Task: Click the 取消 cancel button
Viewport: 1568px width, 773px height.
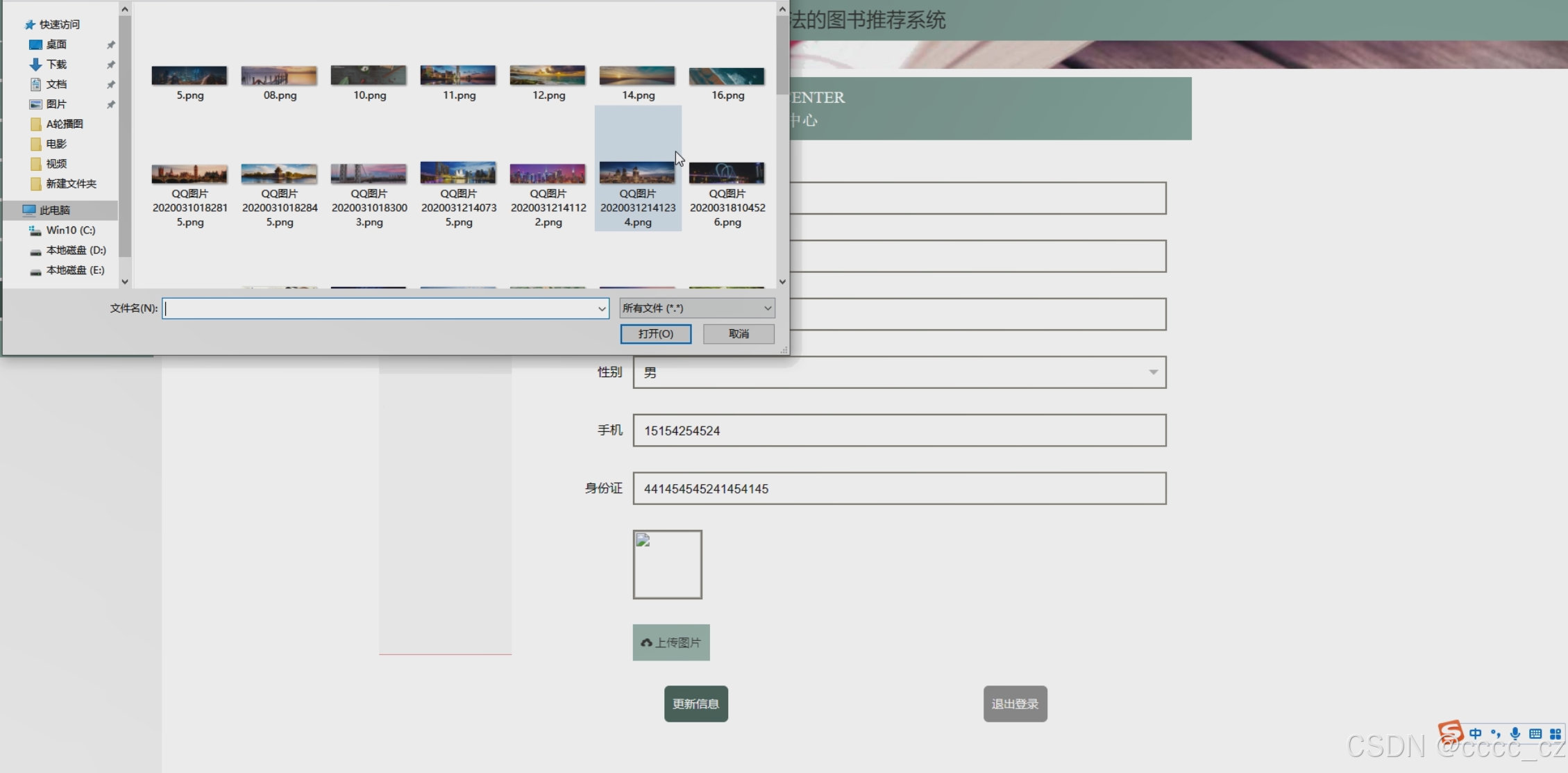Action: point(739,334)
